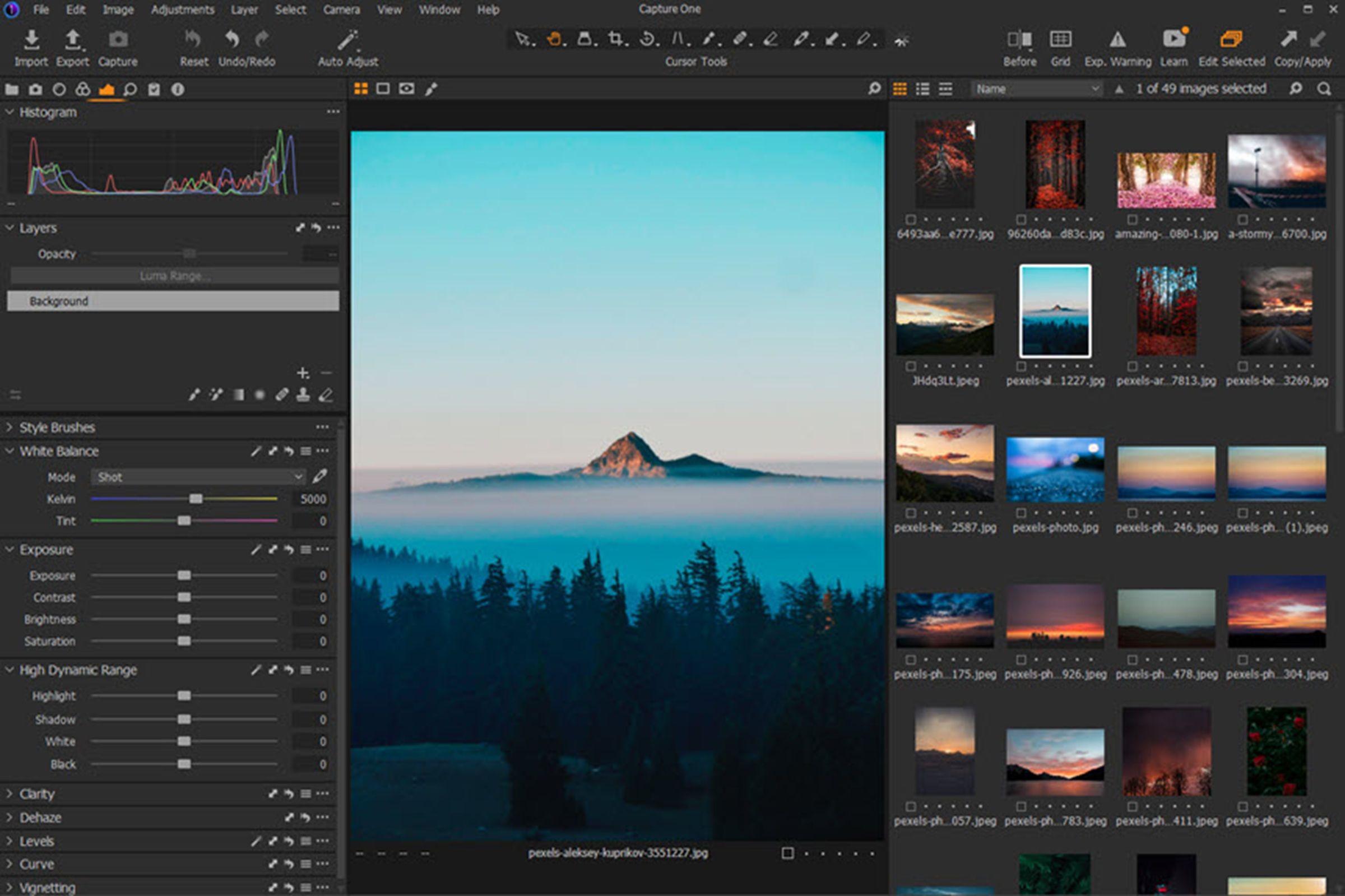
Task: Collapse the High Dynamic Range panel
Action: (10, 670)
